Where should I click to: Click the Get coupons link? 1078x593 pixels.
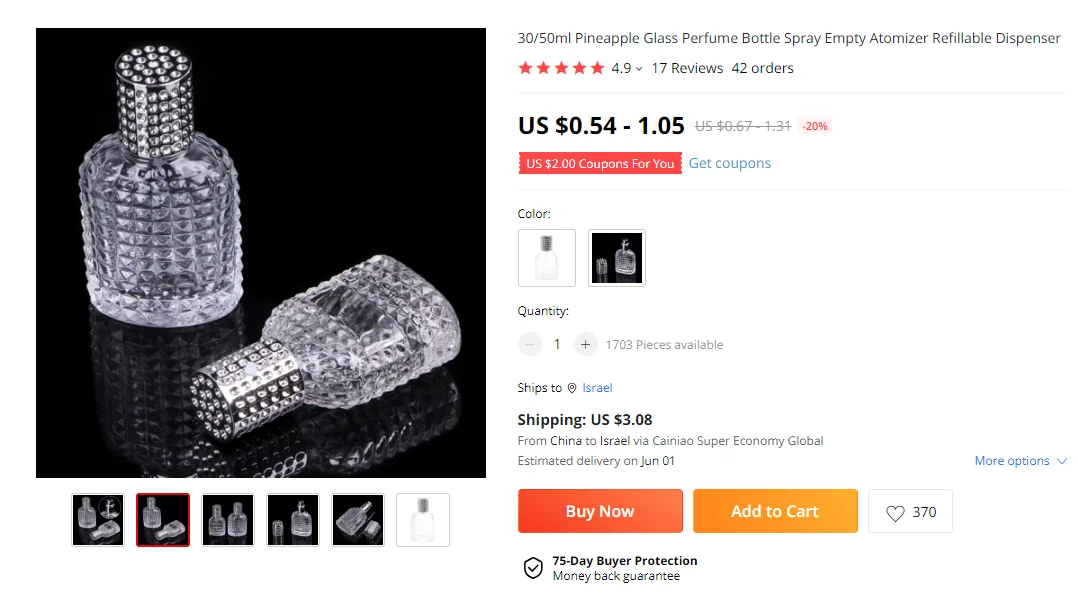point(729,163)
